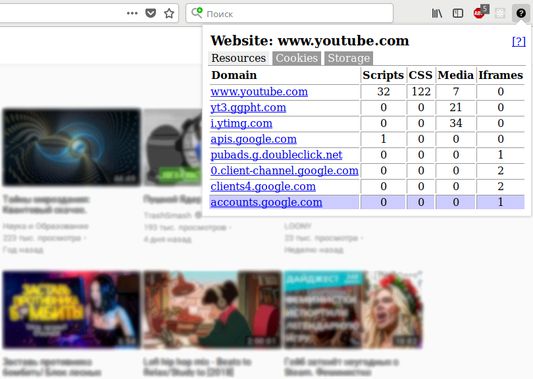
Task: Open the [?] help link in popup
Action: click(x=519, y=41)
